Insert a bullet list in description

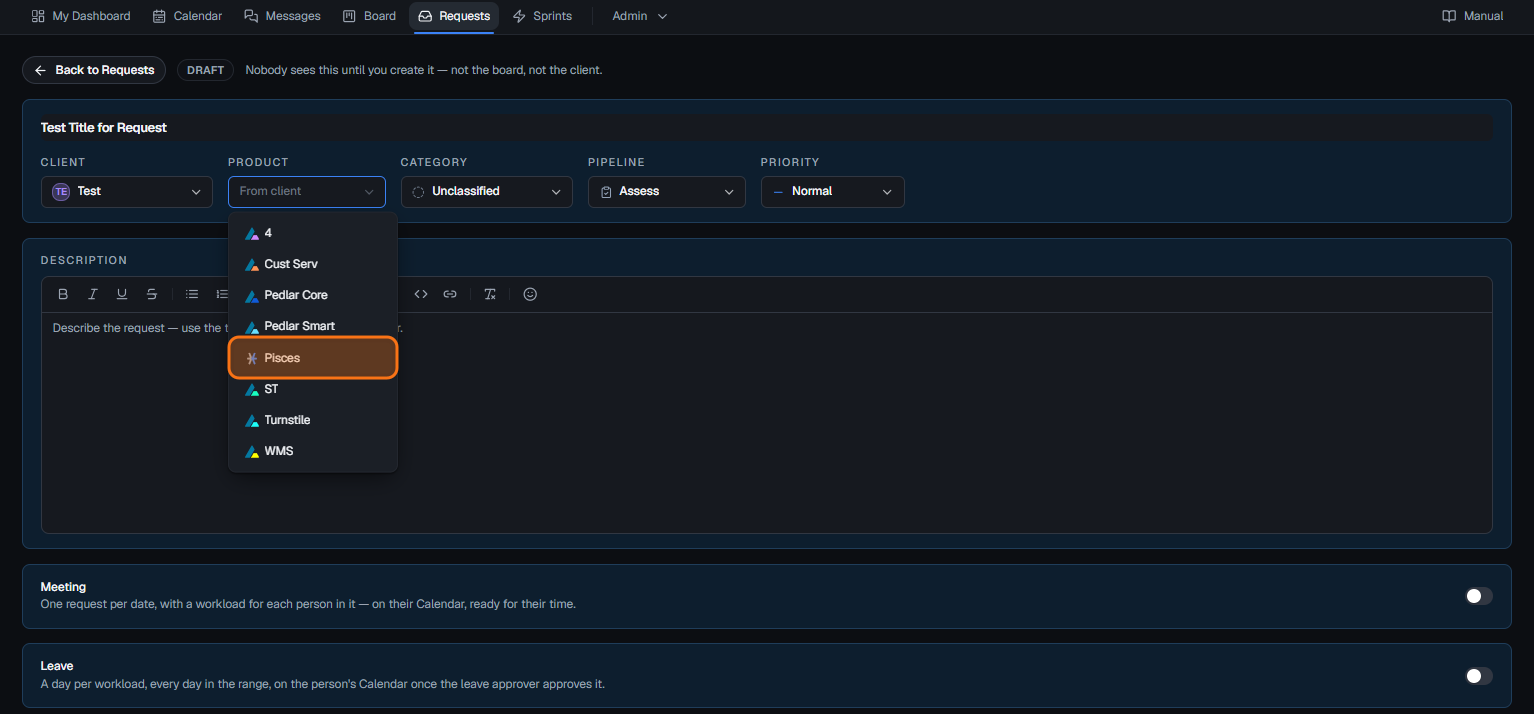click(x=192, y=294)
